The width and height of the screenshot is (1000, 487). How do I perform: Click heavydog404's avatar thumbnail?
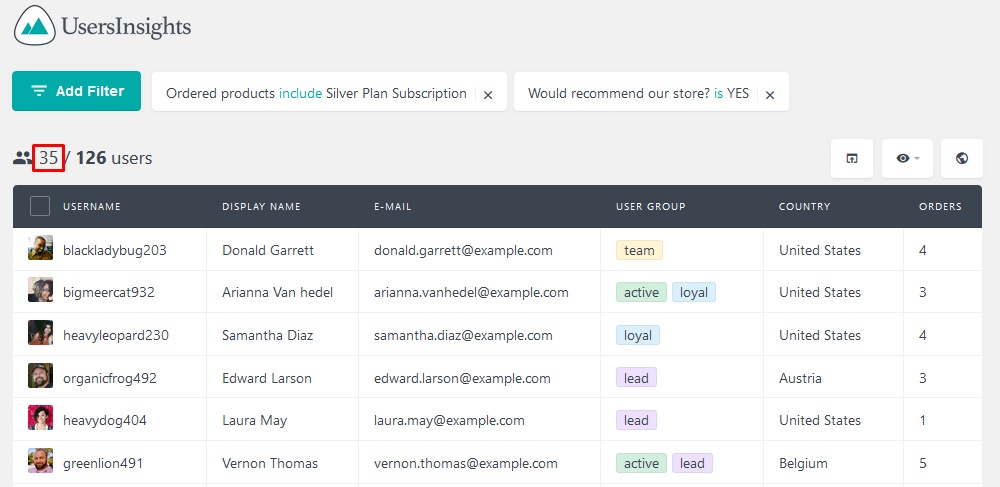40,418
